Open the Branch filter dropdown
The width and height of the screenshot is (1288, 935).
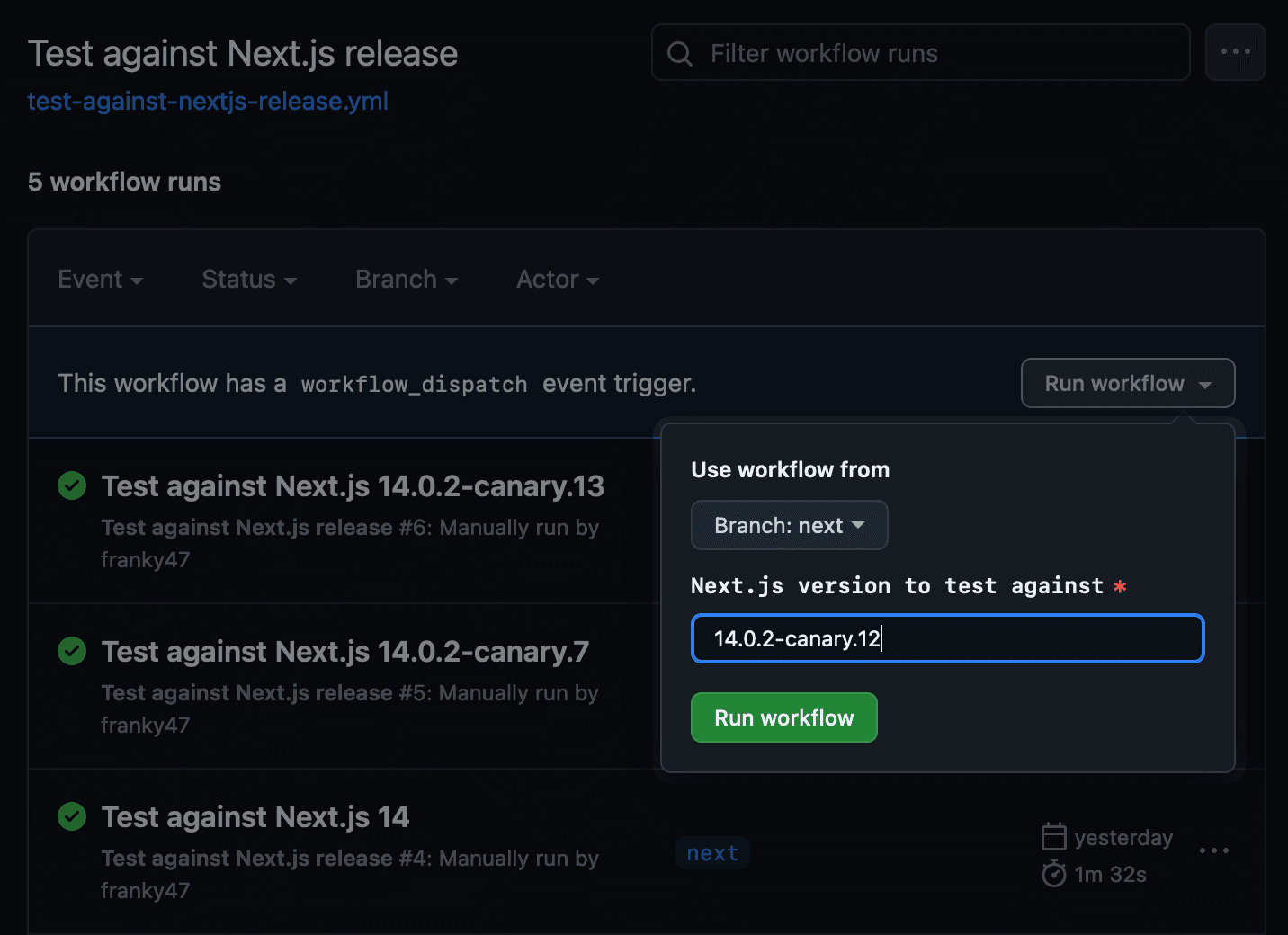(405, 279)
